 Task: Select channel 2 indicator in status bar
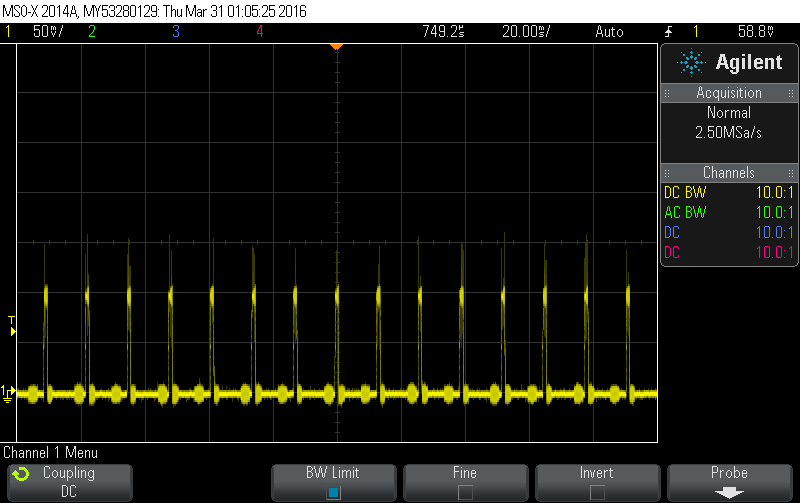[x=92, y=32]
